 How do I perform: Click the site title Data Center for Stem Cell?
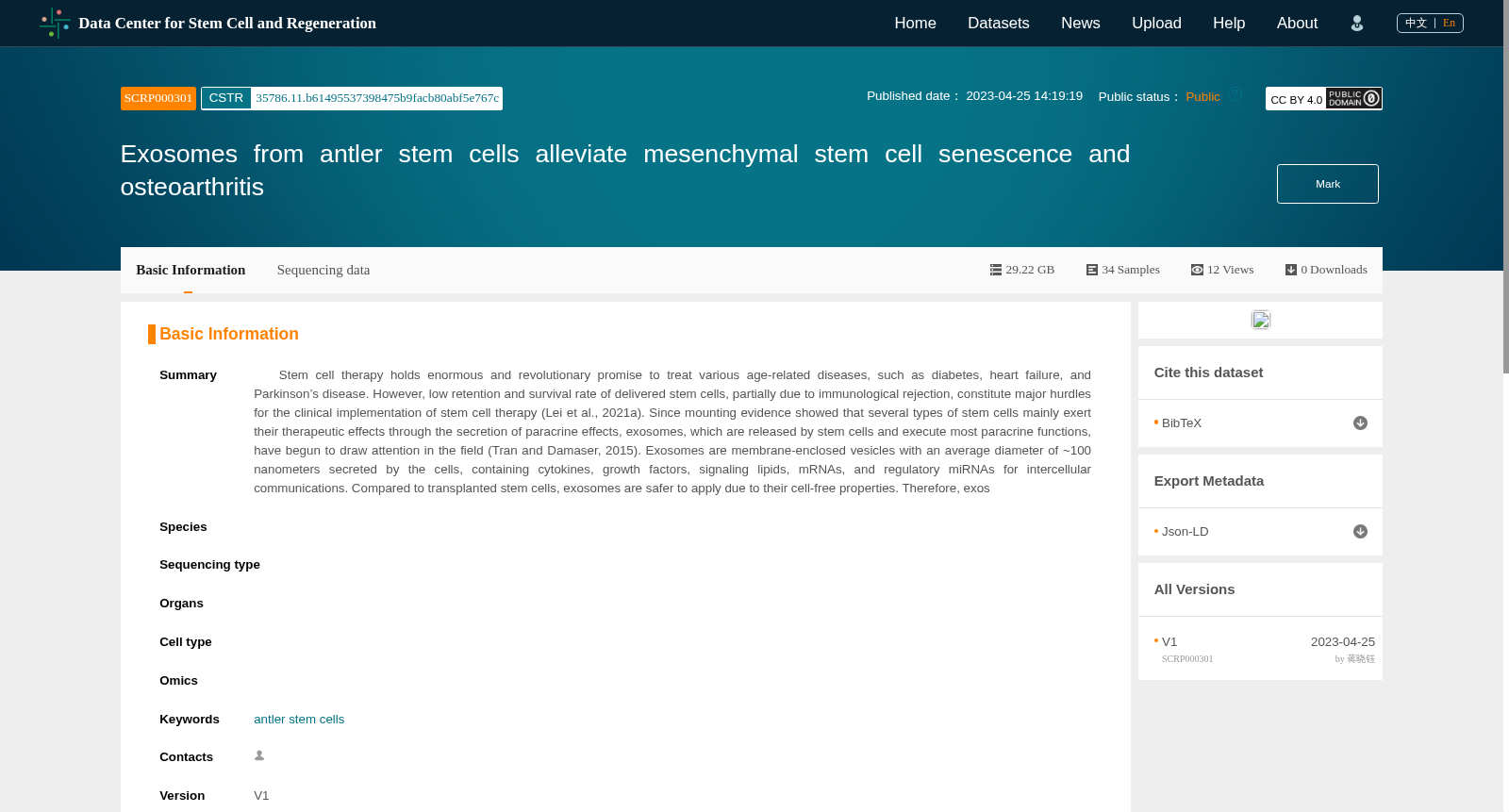[x=227, y=24]
